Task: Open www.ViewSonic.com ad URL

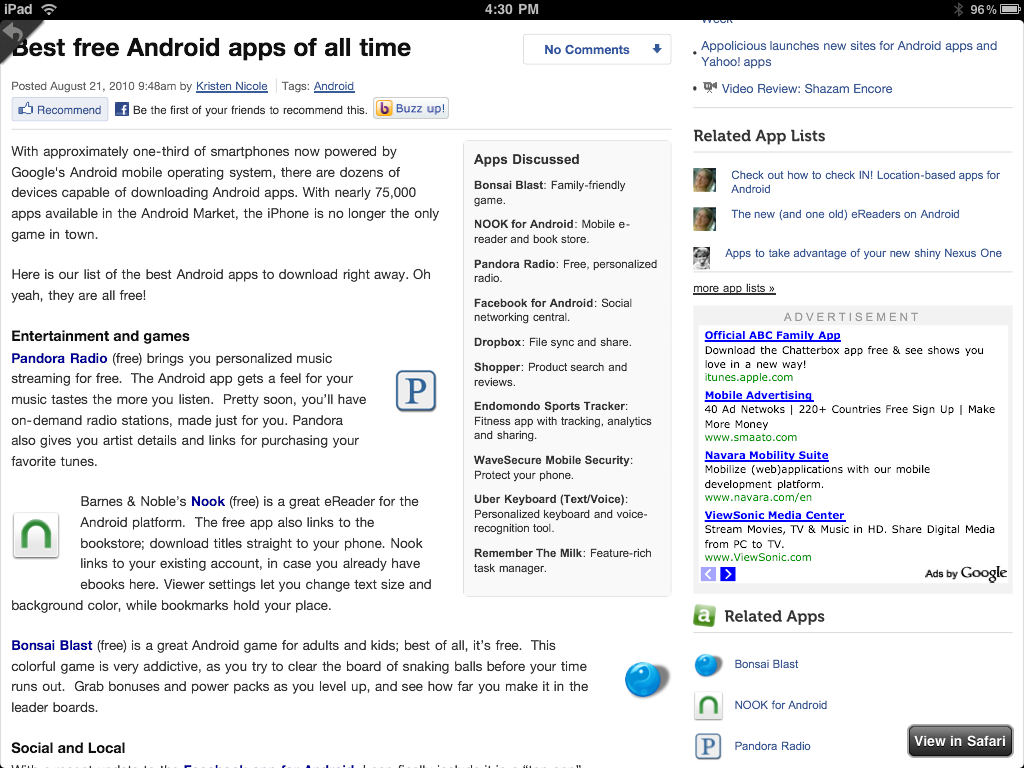Action: [x=758, y=558]
